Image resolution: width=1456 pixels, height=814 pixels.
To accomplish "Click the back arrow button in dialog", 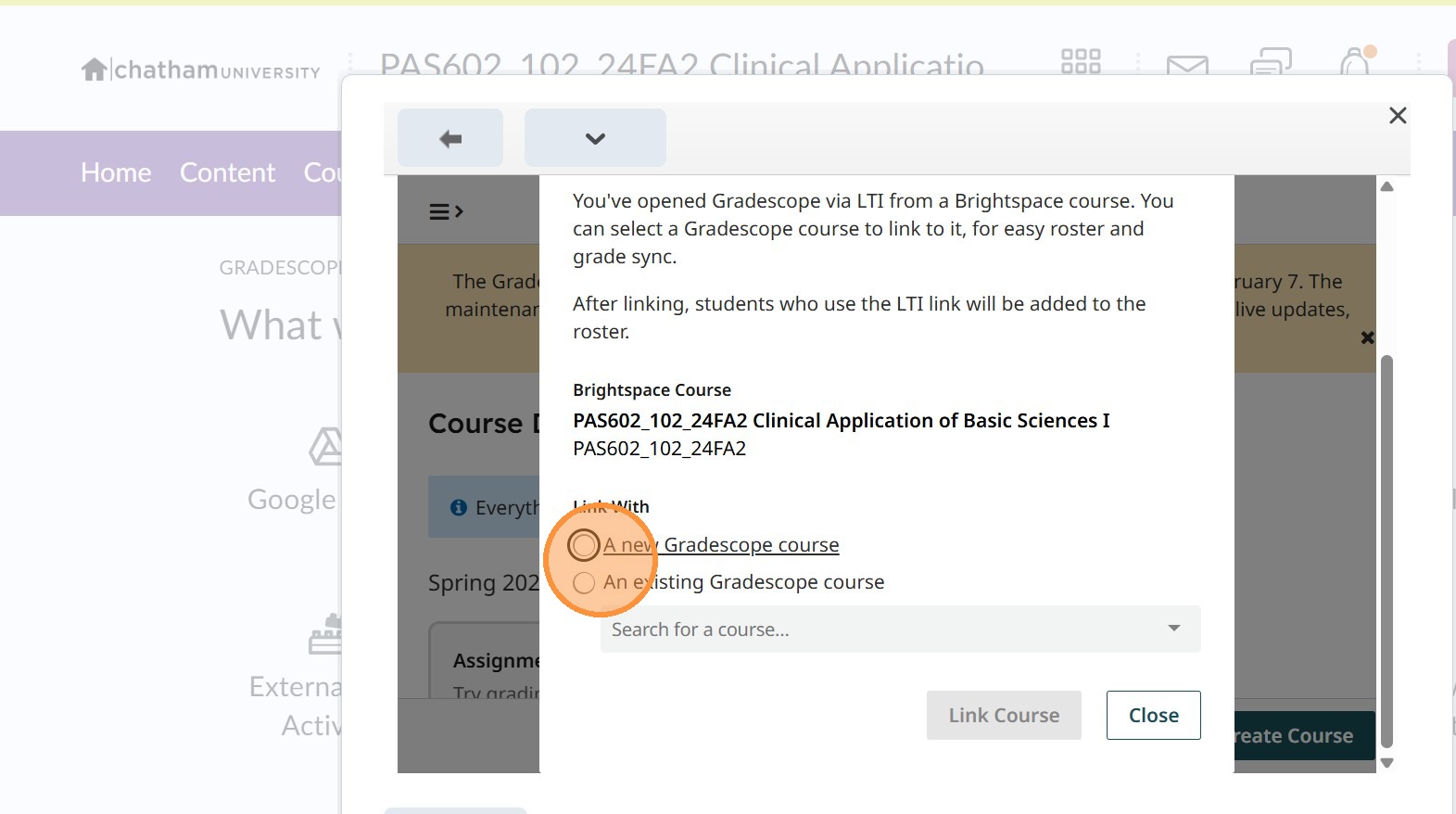I will 450,138.
